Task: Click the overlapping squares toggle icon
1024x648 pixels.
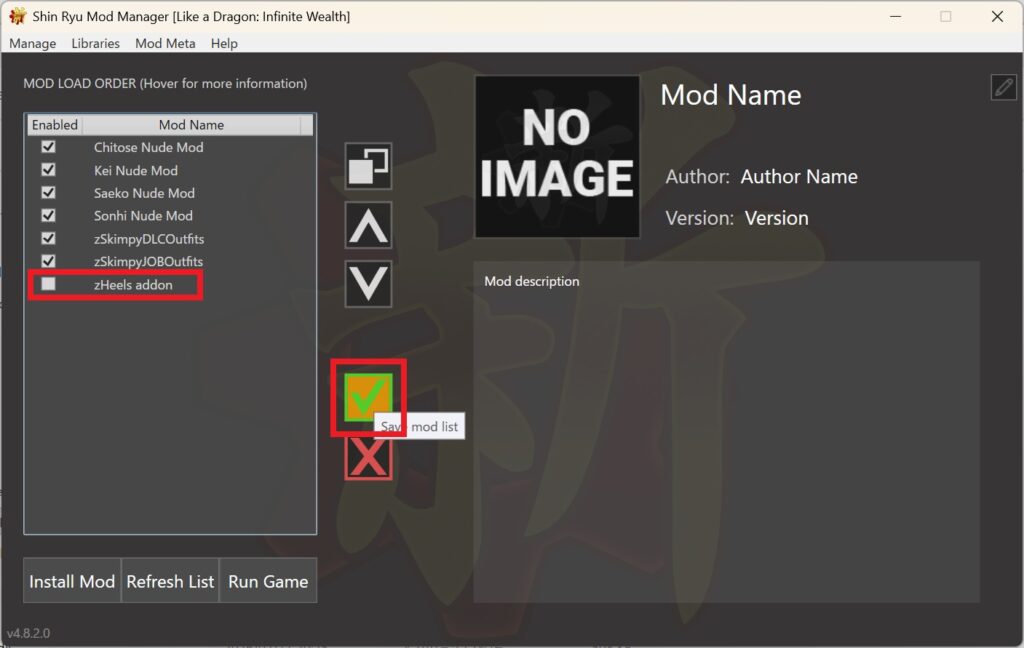Action: click(368, 166)
